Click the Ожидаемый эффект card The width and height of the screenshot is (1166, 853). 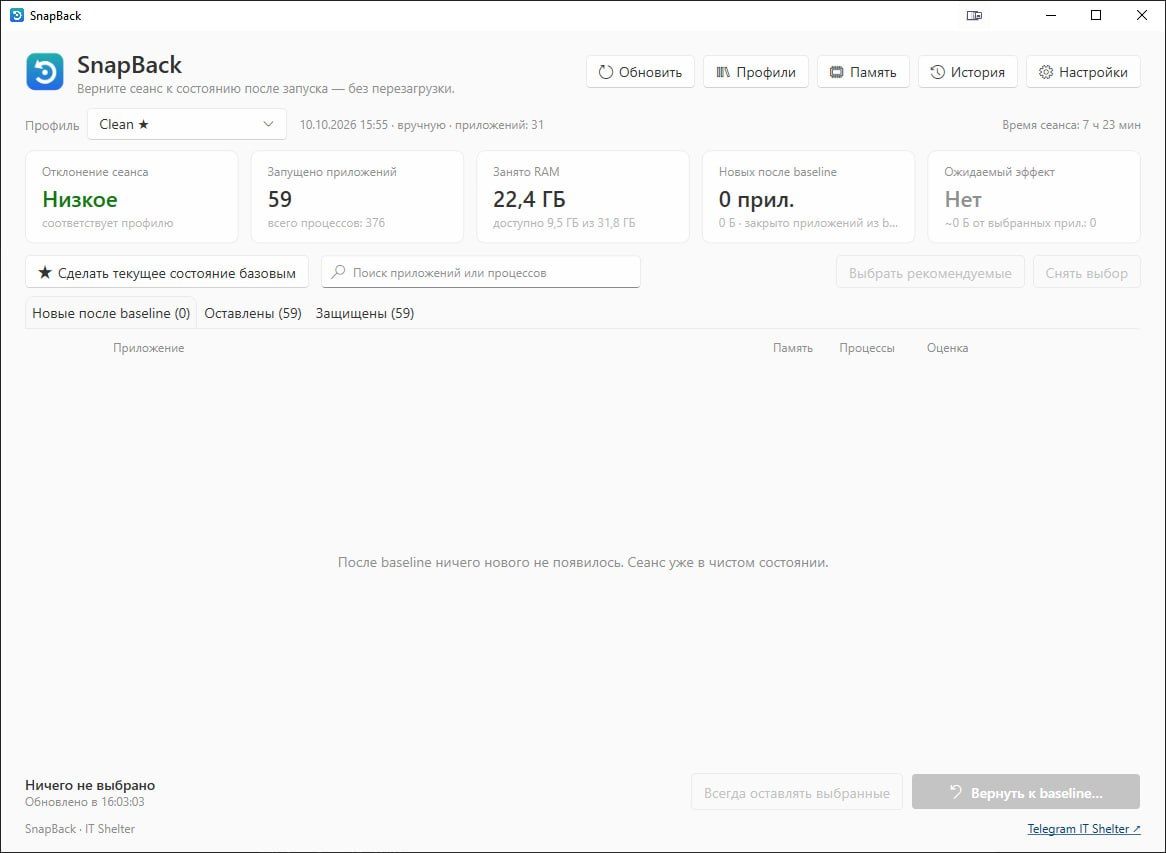coord(1034,197)
